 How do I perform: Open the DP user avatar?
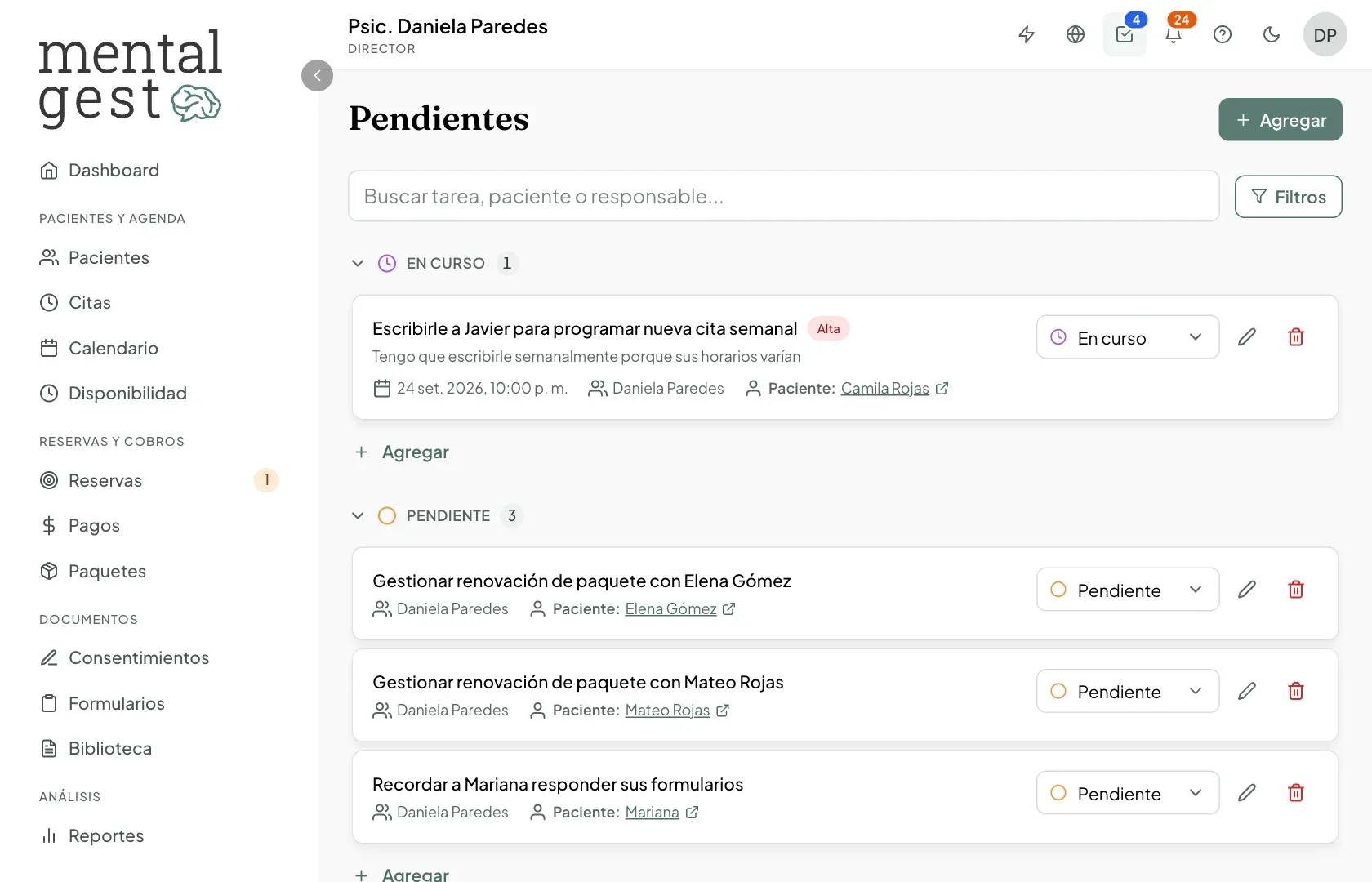1325,34
